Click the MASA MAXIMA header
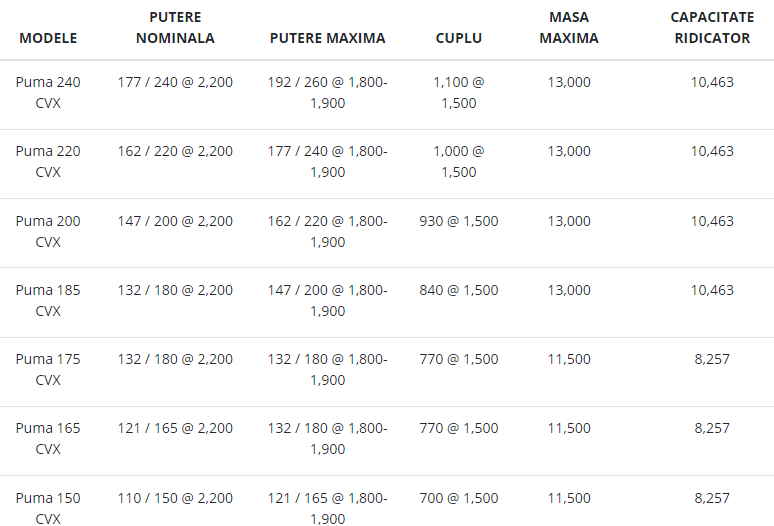The height and width of the screenshot is (526, 774). pos(569,28)
